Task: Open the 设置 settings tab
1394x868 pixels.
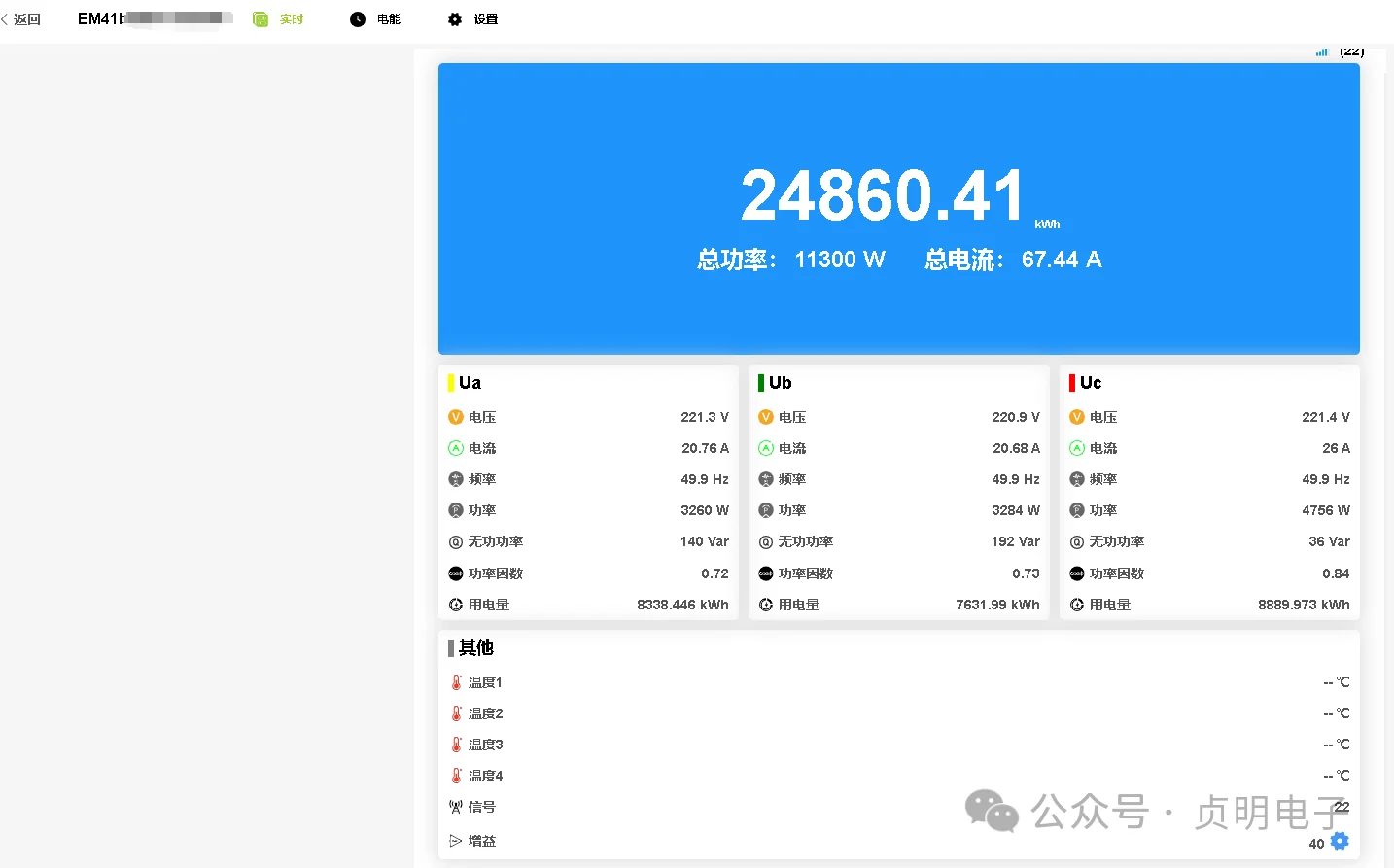Action: tap(472, 19)
